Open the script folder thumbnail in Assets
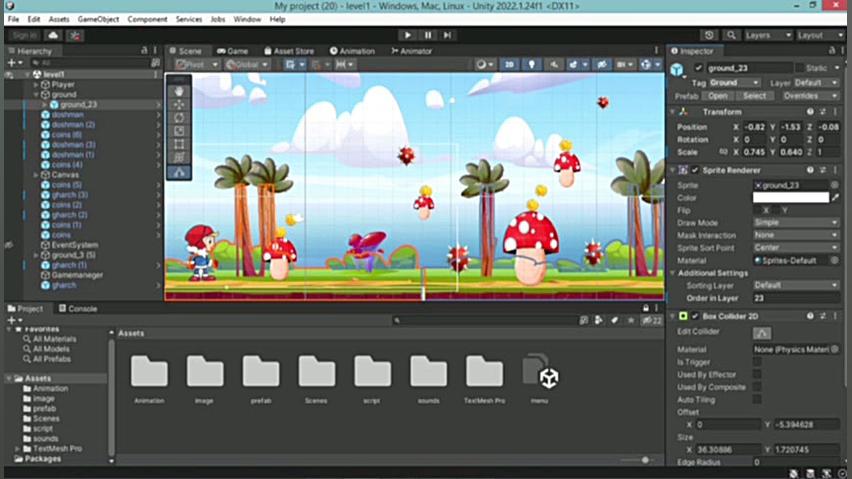The width and height of the screenshot is (852, 479). [x=372, y=379]
